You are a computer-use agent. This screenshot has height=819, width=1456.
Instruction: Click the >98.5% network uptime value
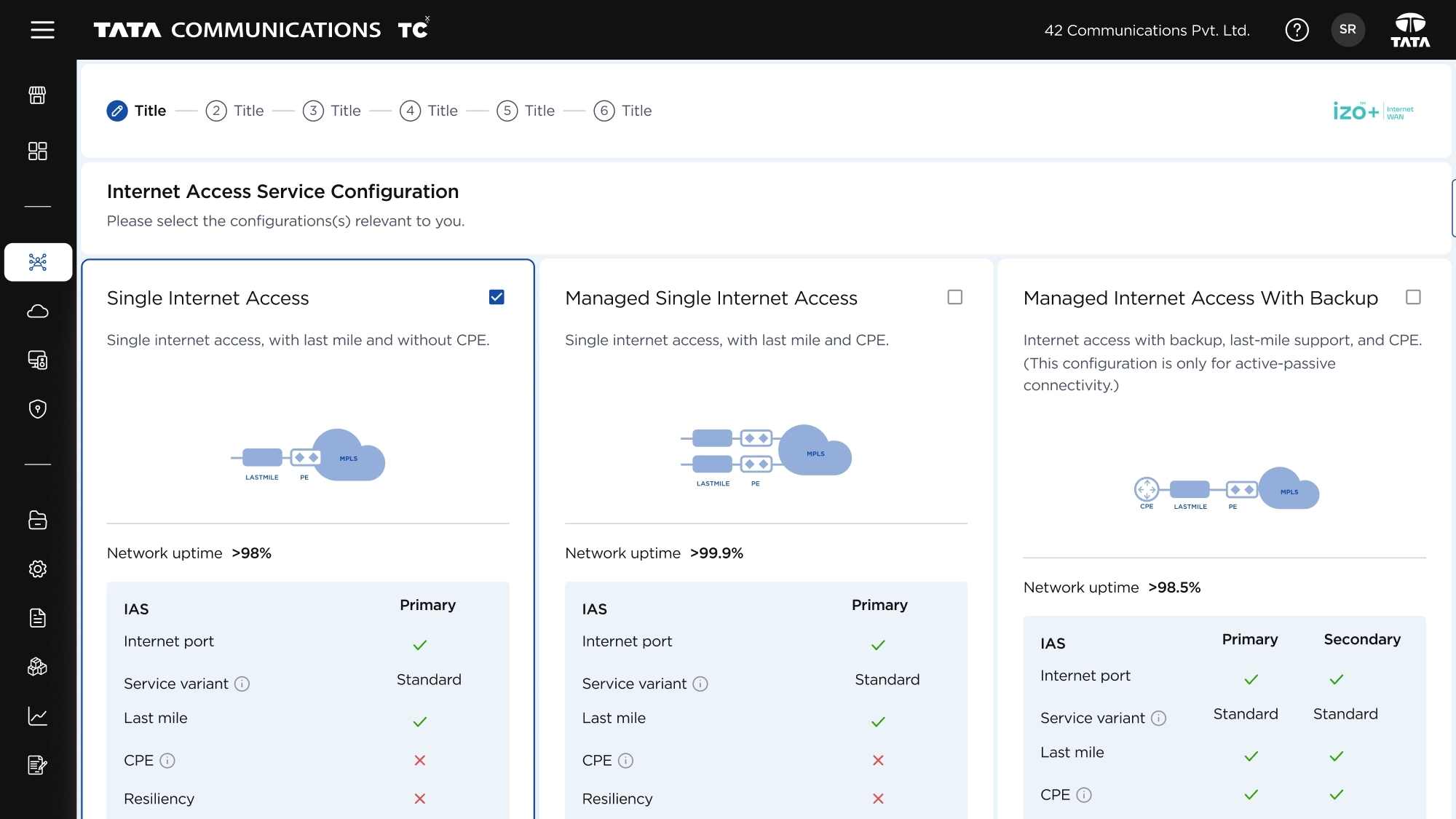tap(1174, 587)
